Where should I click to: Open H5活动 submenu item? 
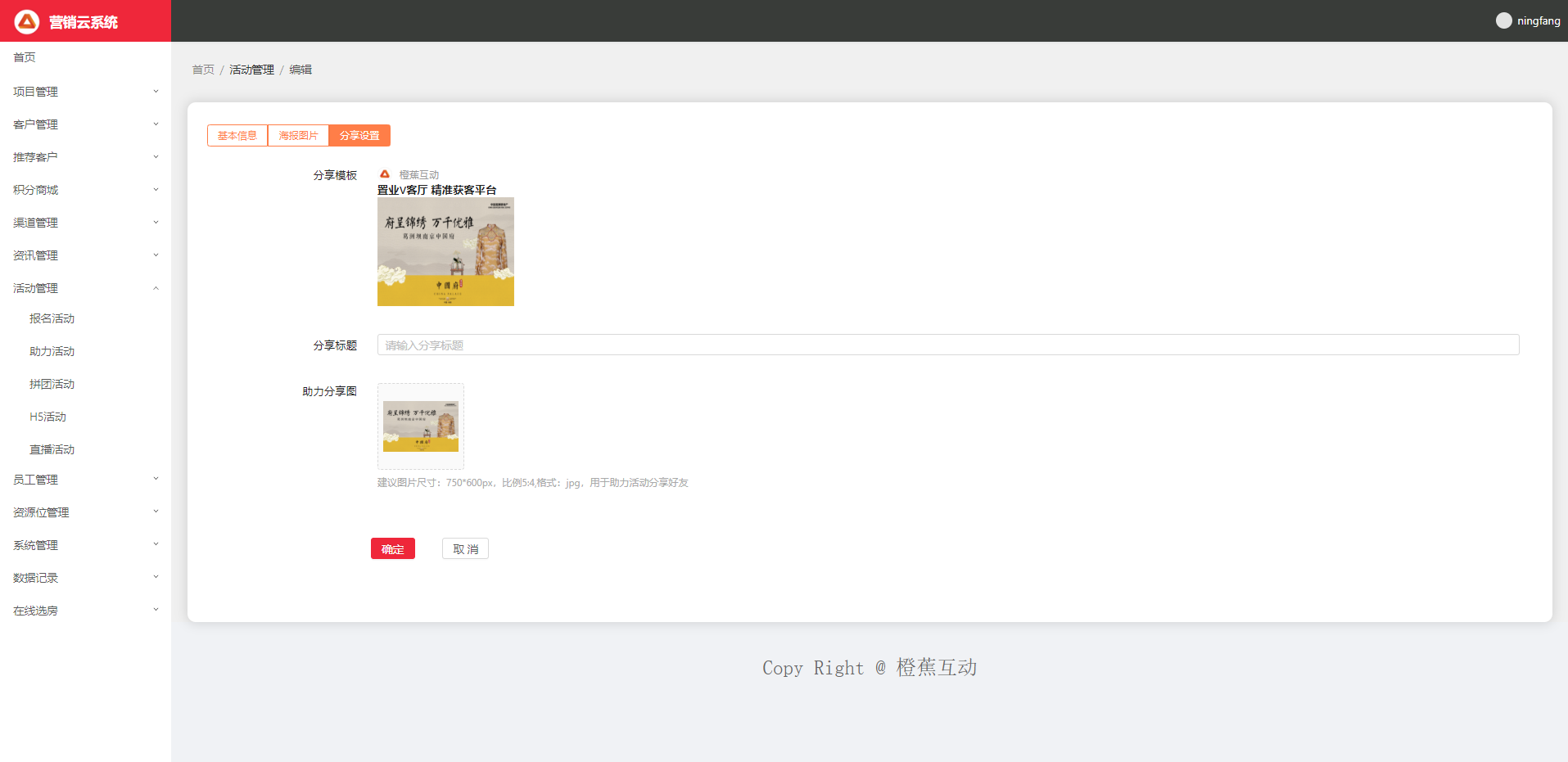pyautogui.click(x=47, y=417)
